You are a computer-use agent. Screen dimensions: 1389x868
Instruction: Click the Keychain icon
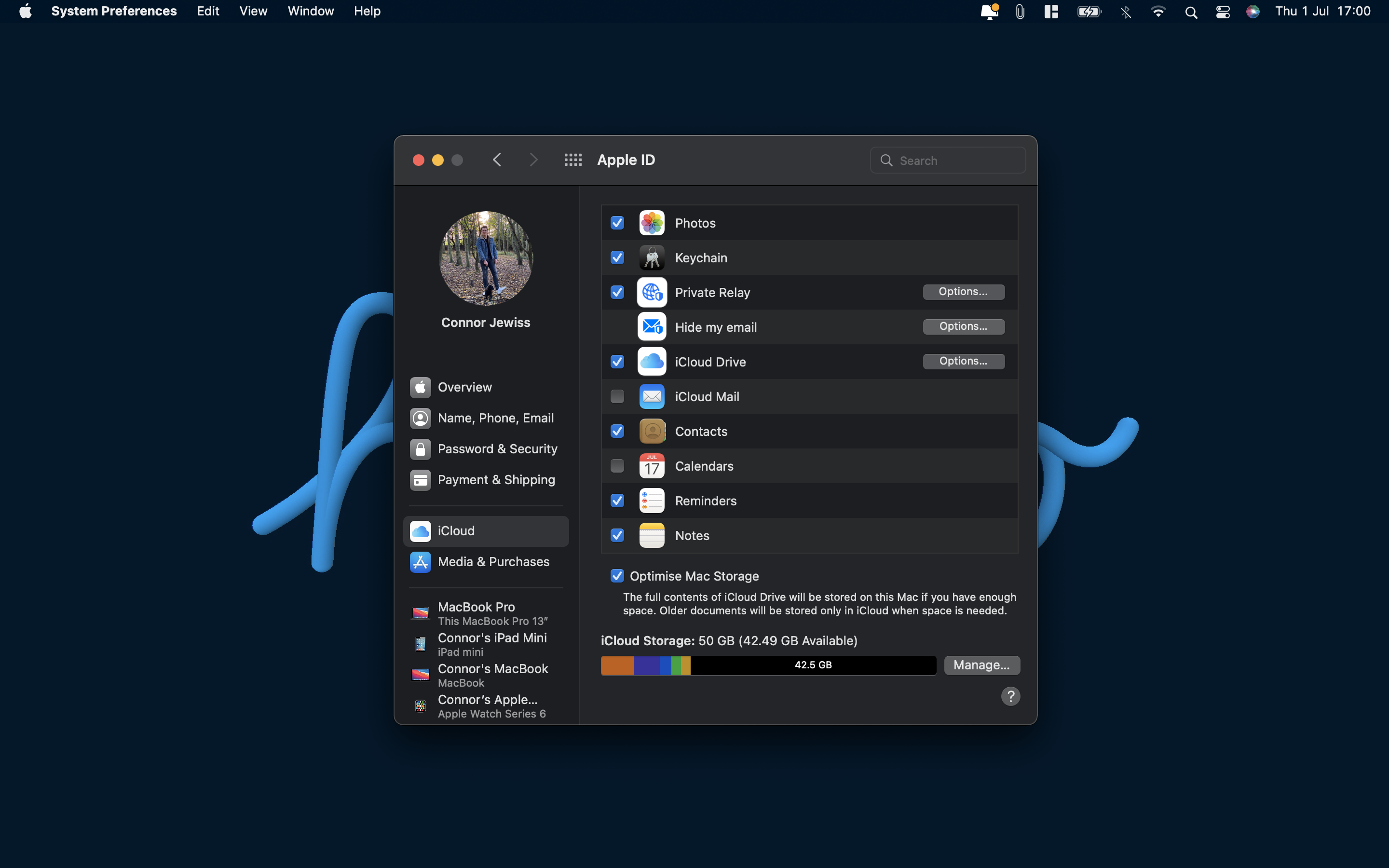pyautogui.click(x=652, y=258)
